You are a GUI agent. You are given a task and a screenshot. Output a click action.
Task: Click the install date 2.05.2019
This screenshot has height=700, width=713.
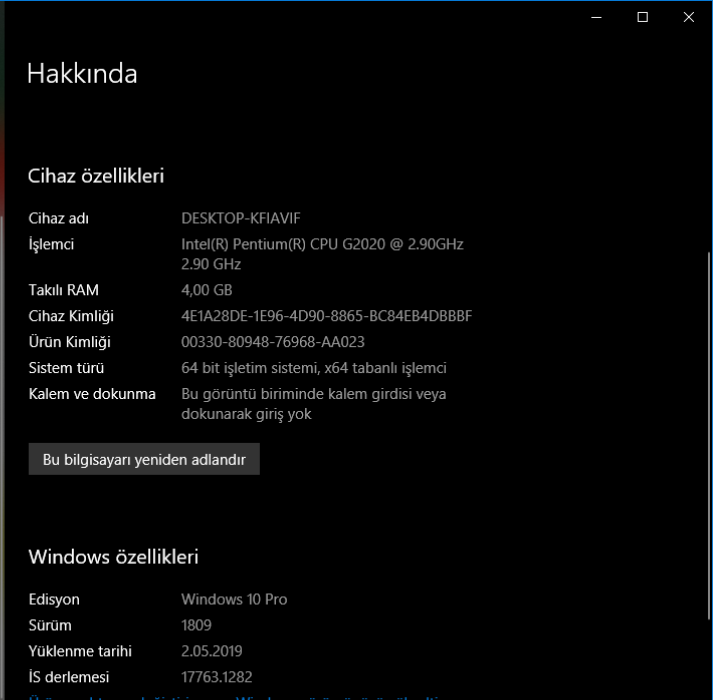pyautogui.click(x=212, y=651)
